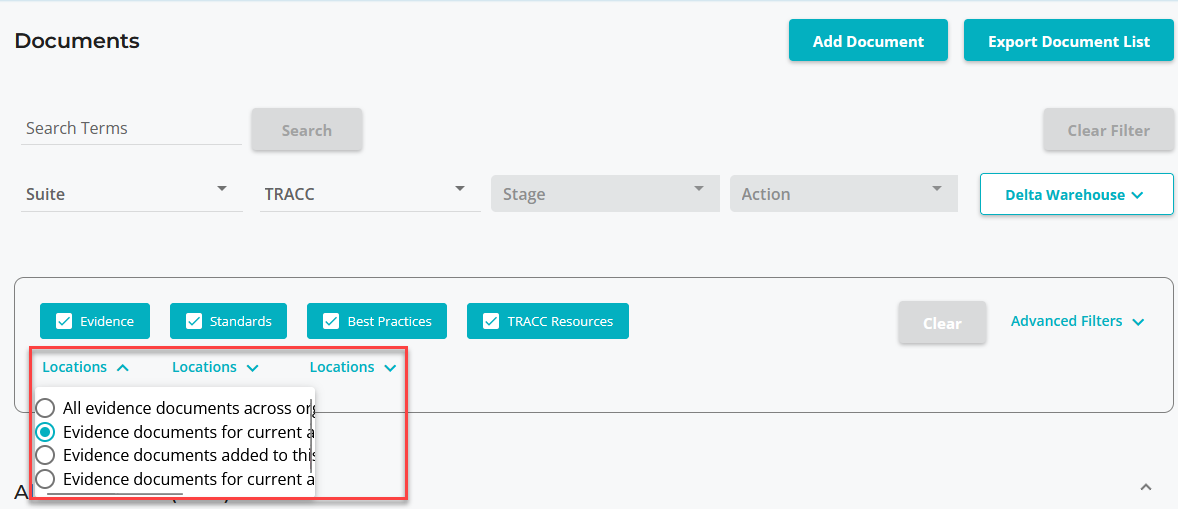Open the Stage dropdown
Viewport: 1178px width, 509px height.
point(604,194)
